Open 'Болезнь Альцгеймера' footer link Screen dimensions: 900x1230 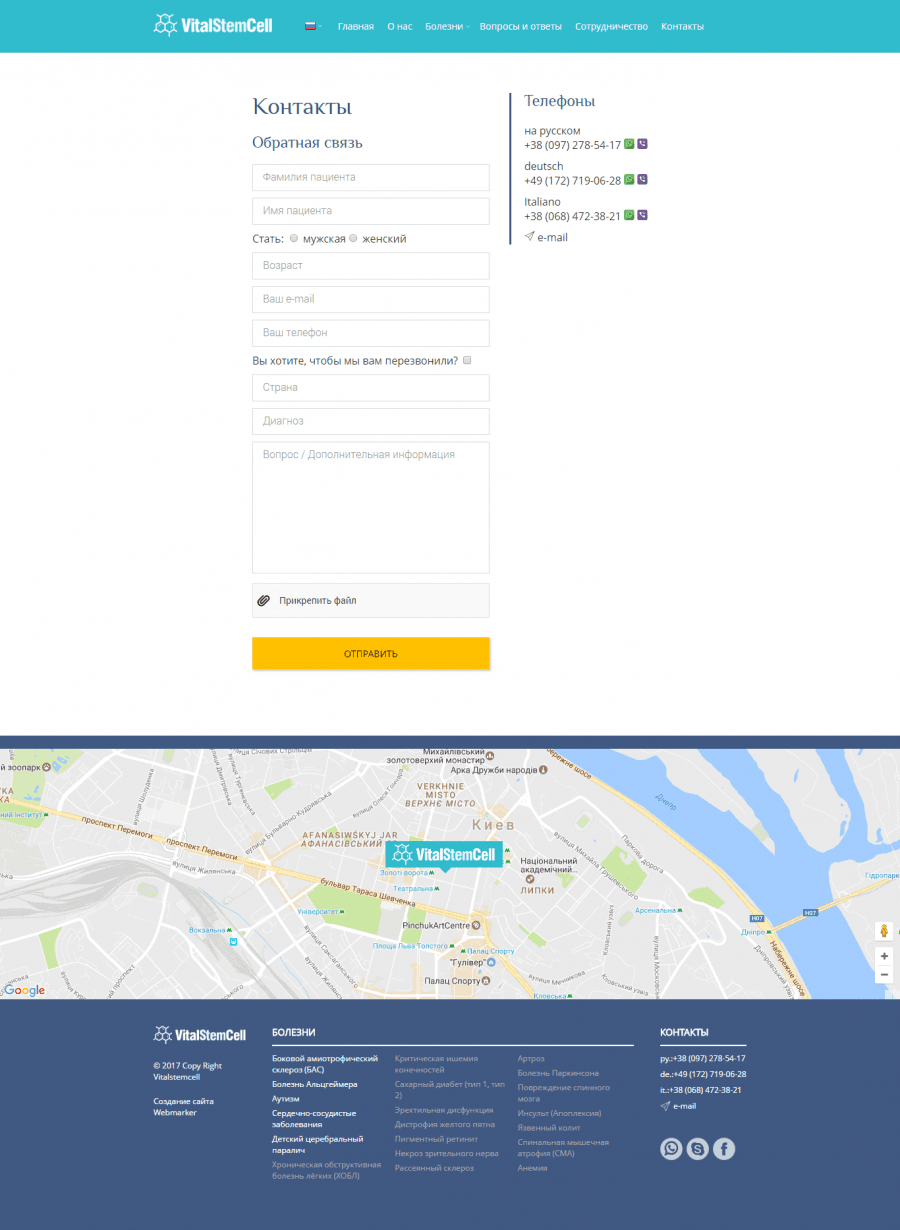[314, 1084]
